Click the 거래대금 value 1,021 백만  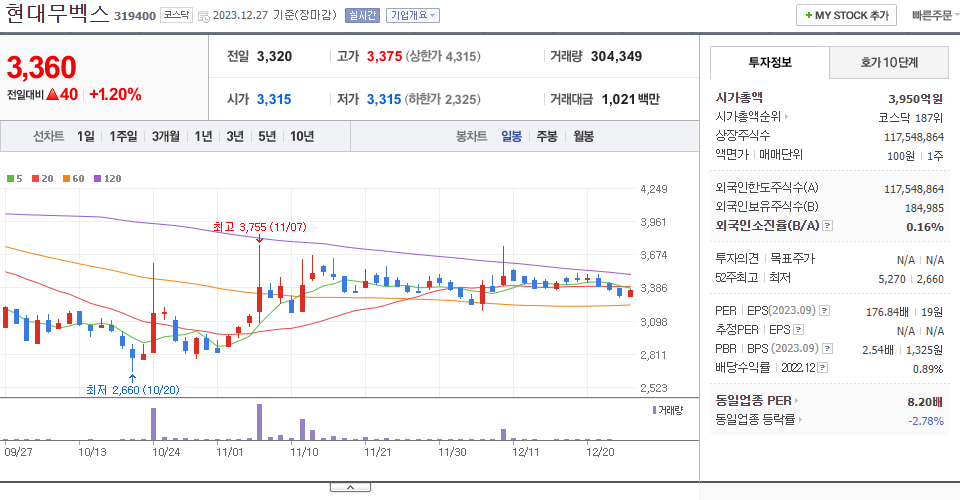(x=631, y=99)
